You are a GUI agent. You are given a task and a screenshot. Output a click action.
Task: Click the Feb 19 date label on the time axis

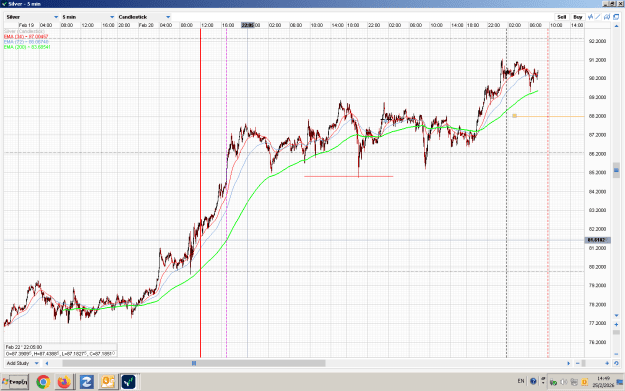pos(26,25)
